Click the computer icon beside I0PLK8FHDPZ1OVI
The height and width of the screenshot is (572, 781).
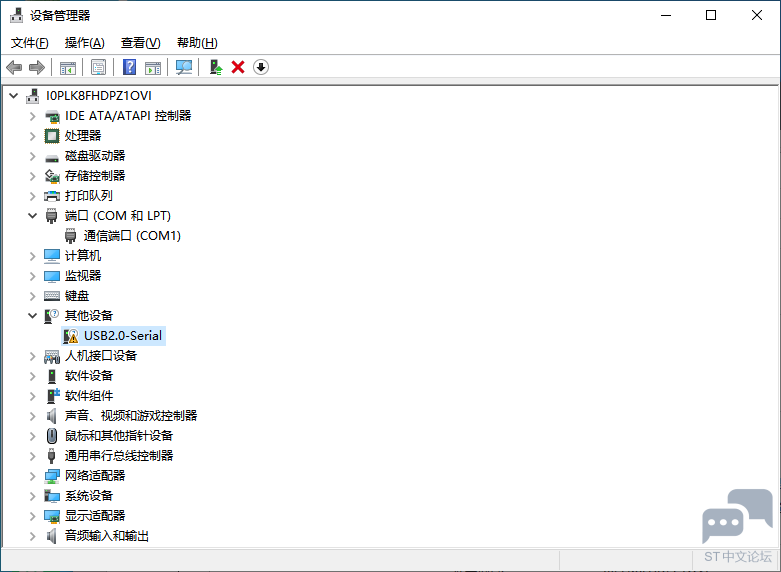pos(33,96)
